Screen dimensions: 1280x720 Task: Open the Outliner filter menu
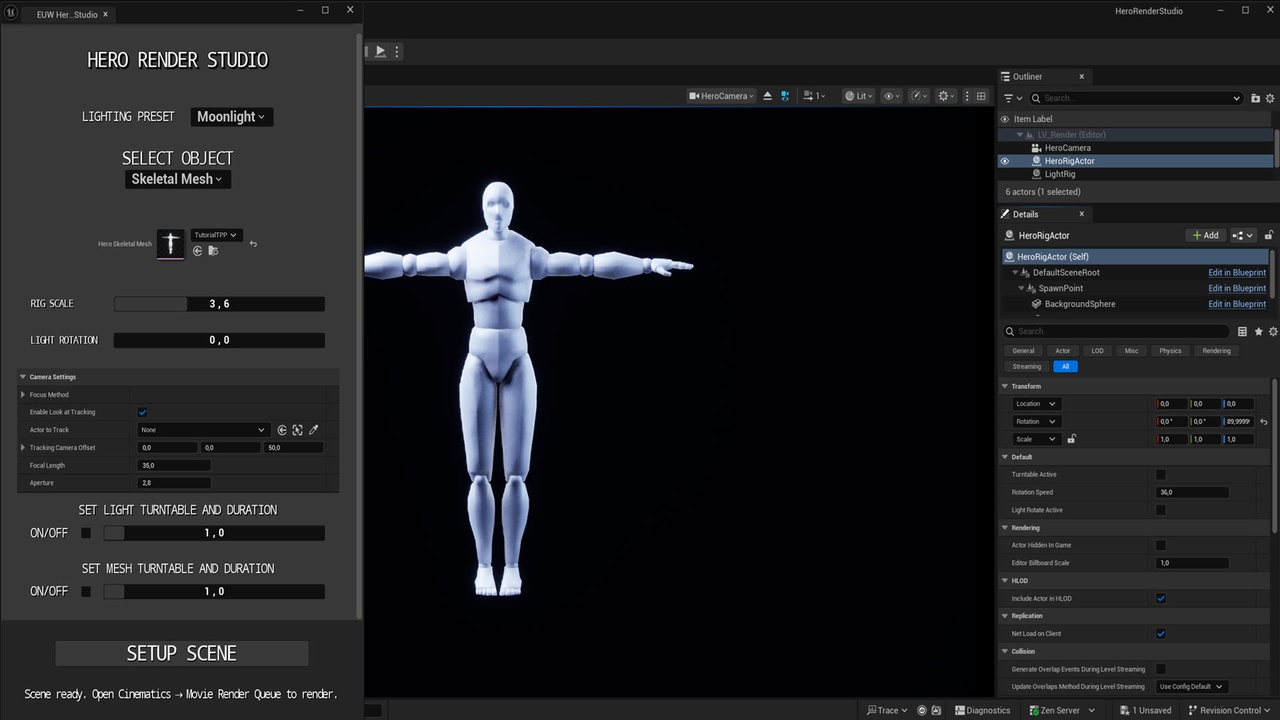(1013, 98)
